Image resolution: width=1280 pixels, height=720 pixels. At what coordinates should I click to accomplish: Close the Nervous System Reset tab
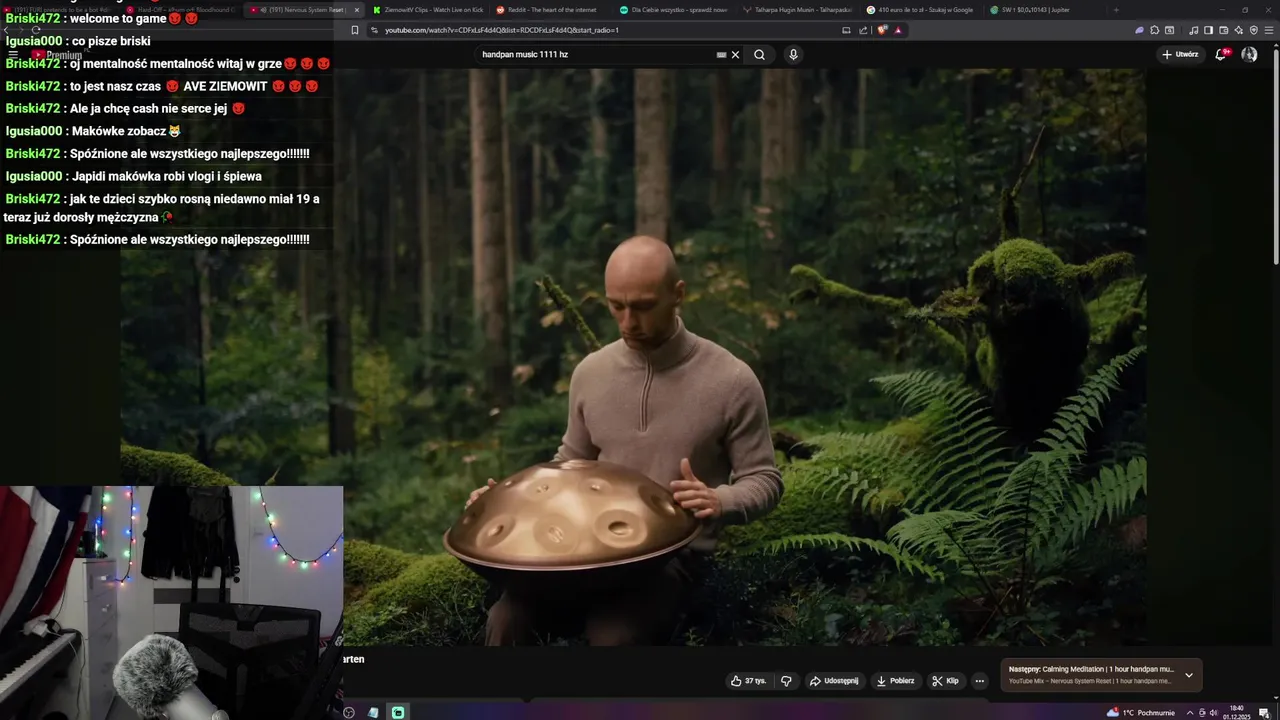(356, 10)
